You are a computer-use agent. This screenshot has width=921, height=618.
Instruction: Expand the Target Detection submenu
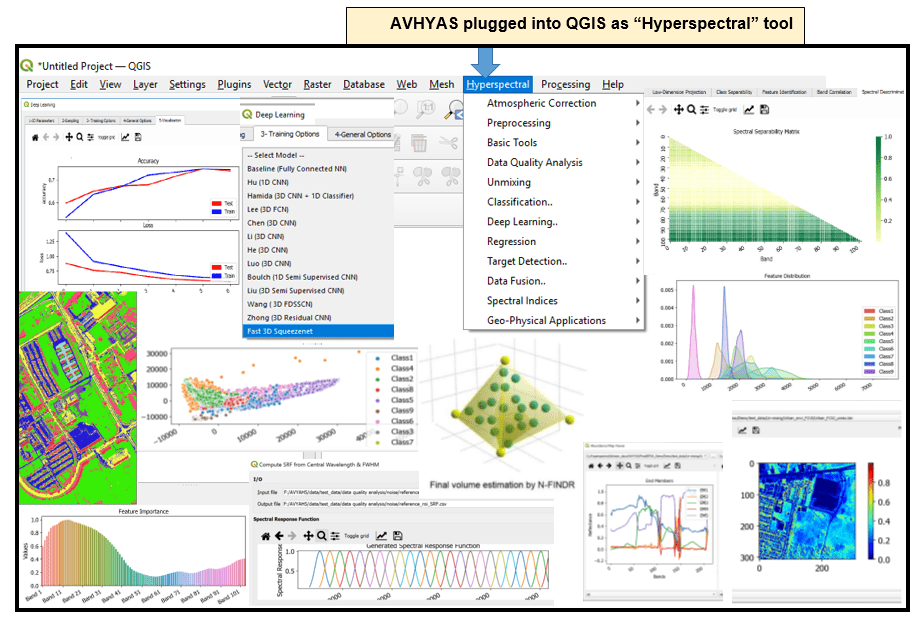[x=554, y=261]
